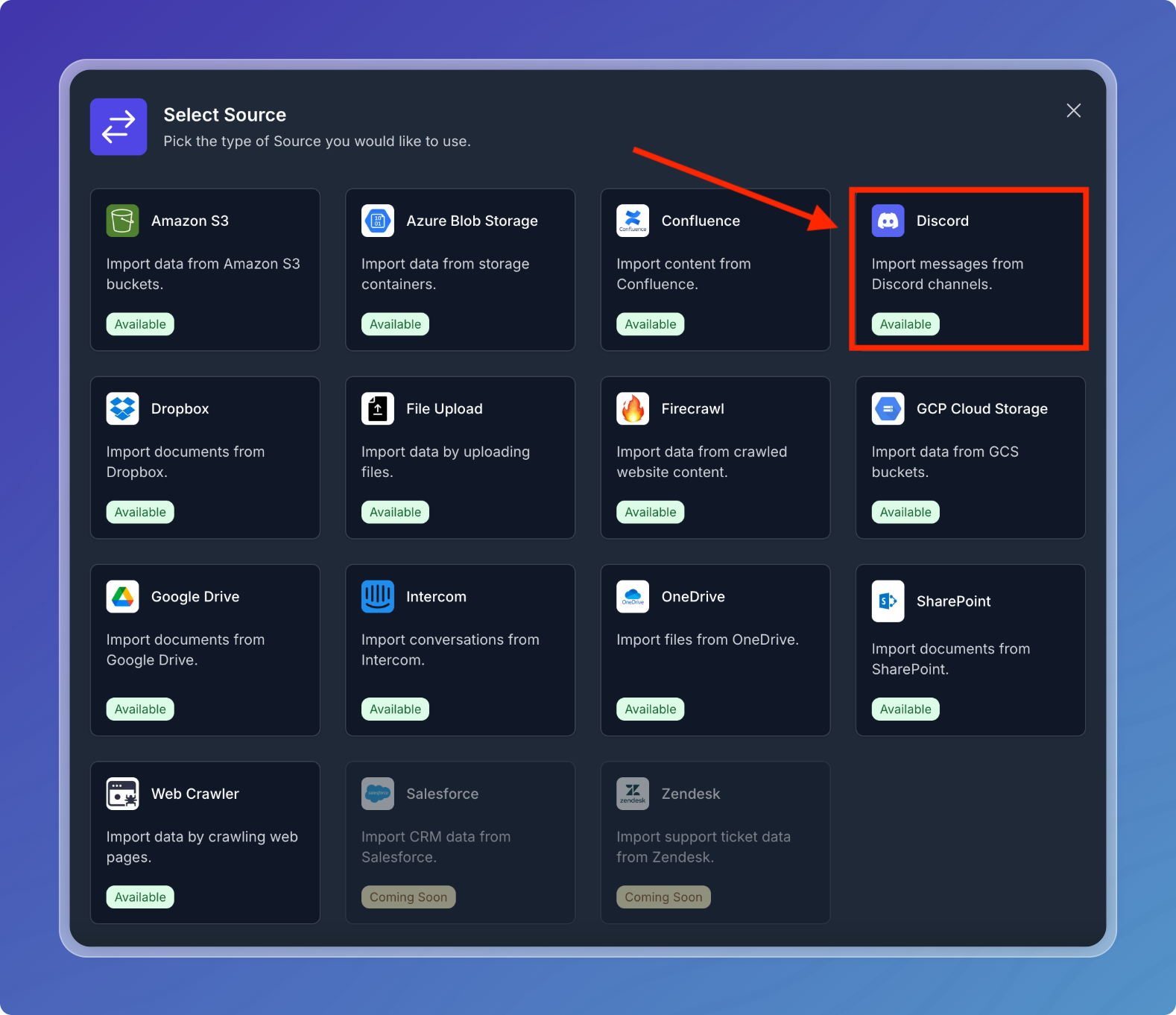
Task: Click Available badge on Confluence card
Action: coord(651,324)
